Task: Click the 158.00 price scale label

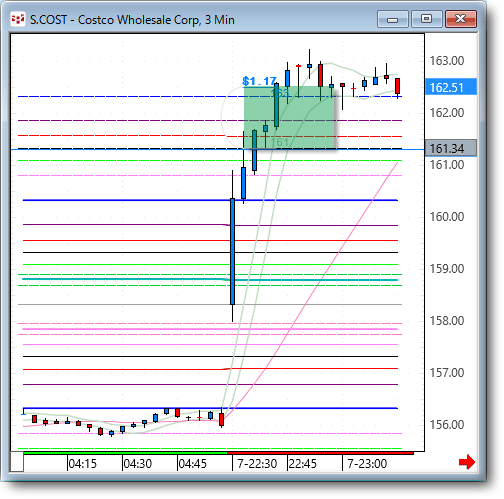Action: coord(447,321)
